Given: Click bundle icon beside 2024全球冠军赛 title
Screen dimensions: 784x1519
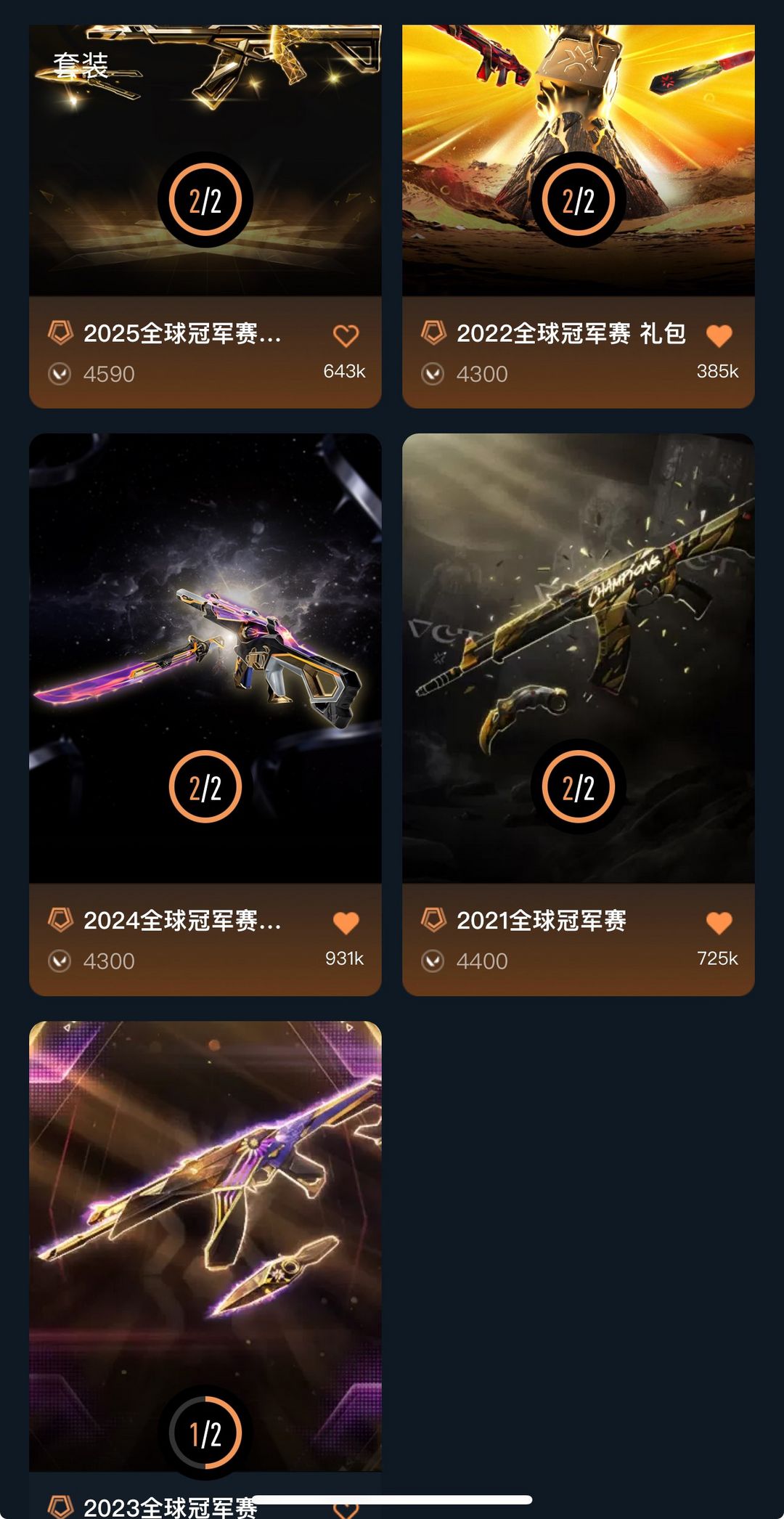Looking at the screenshot, I should [60, 920].
